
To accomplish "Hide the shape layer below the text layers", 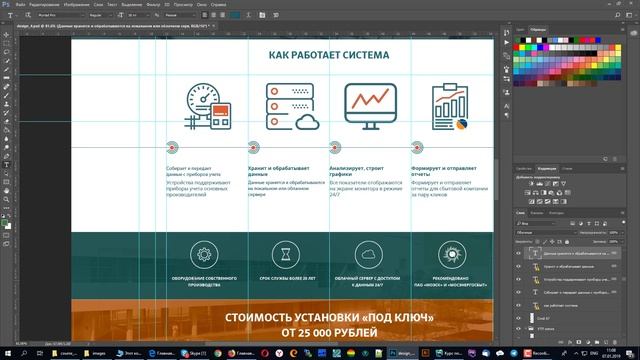I will pos(518,318).
